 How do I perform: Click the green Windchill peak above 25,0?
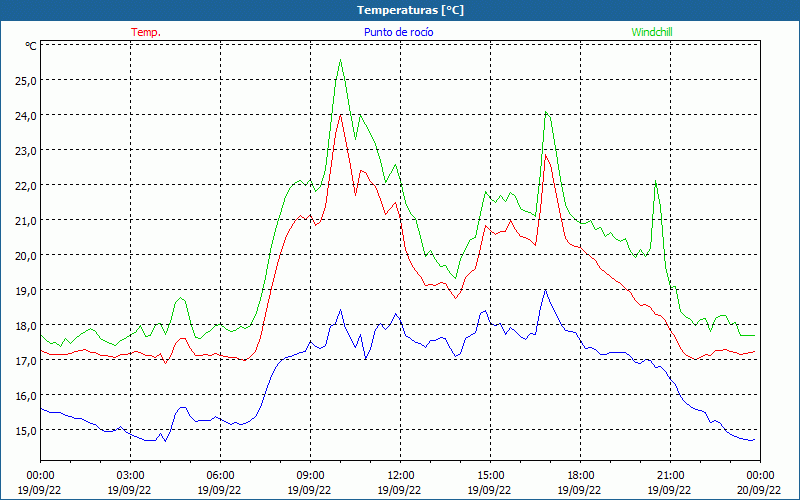(340, 60)
